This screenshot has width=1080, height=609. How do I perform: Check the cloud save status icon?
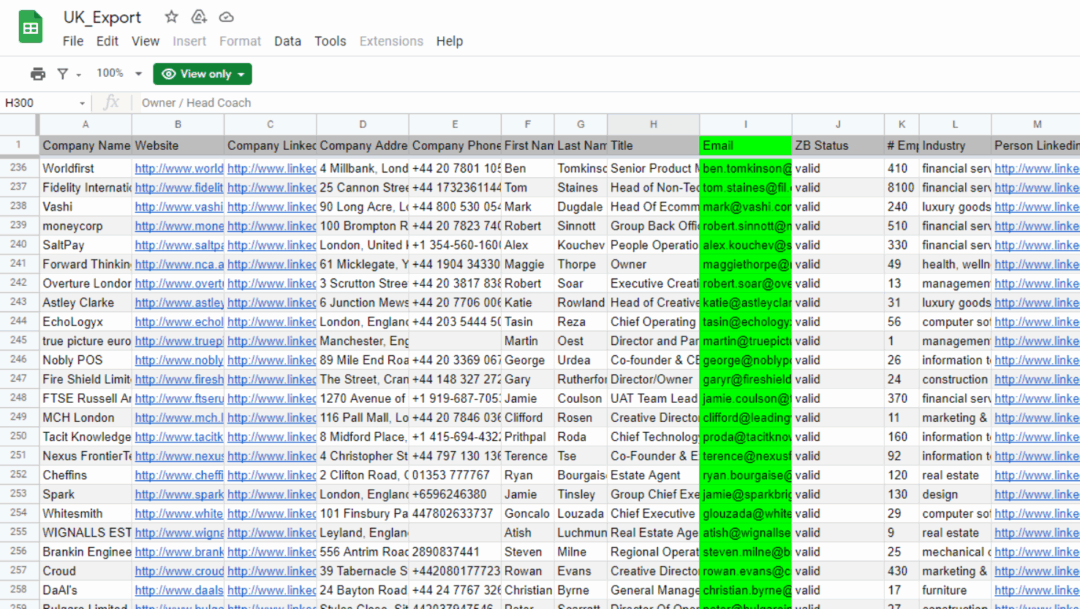(226, 17)
